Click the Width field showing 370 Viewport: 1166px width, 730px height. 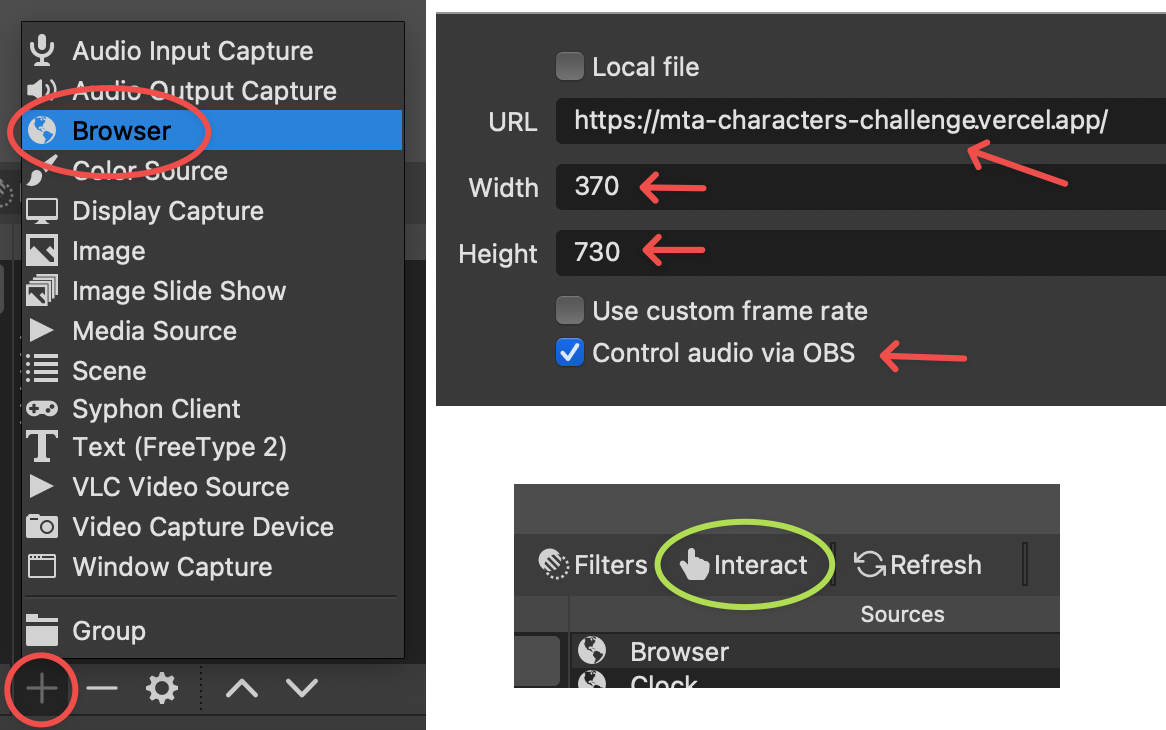(x=860, y=187)
